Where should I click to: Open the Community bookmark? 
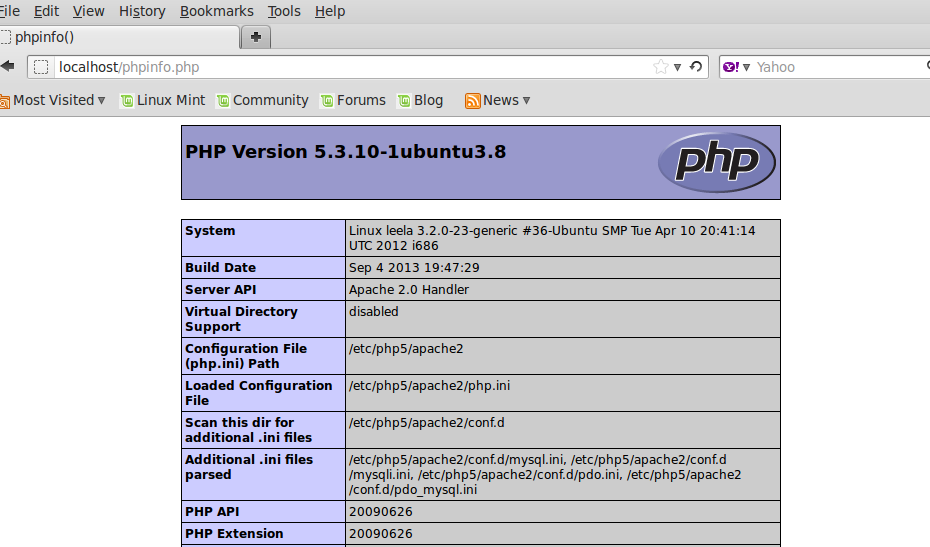tap(263, 100)
